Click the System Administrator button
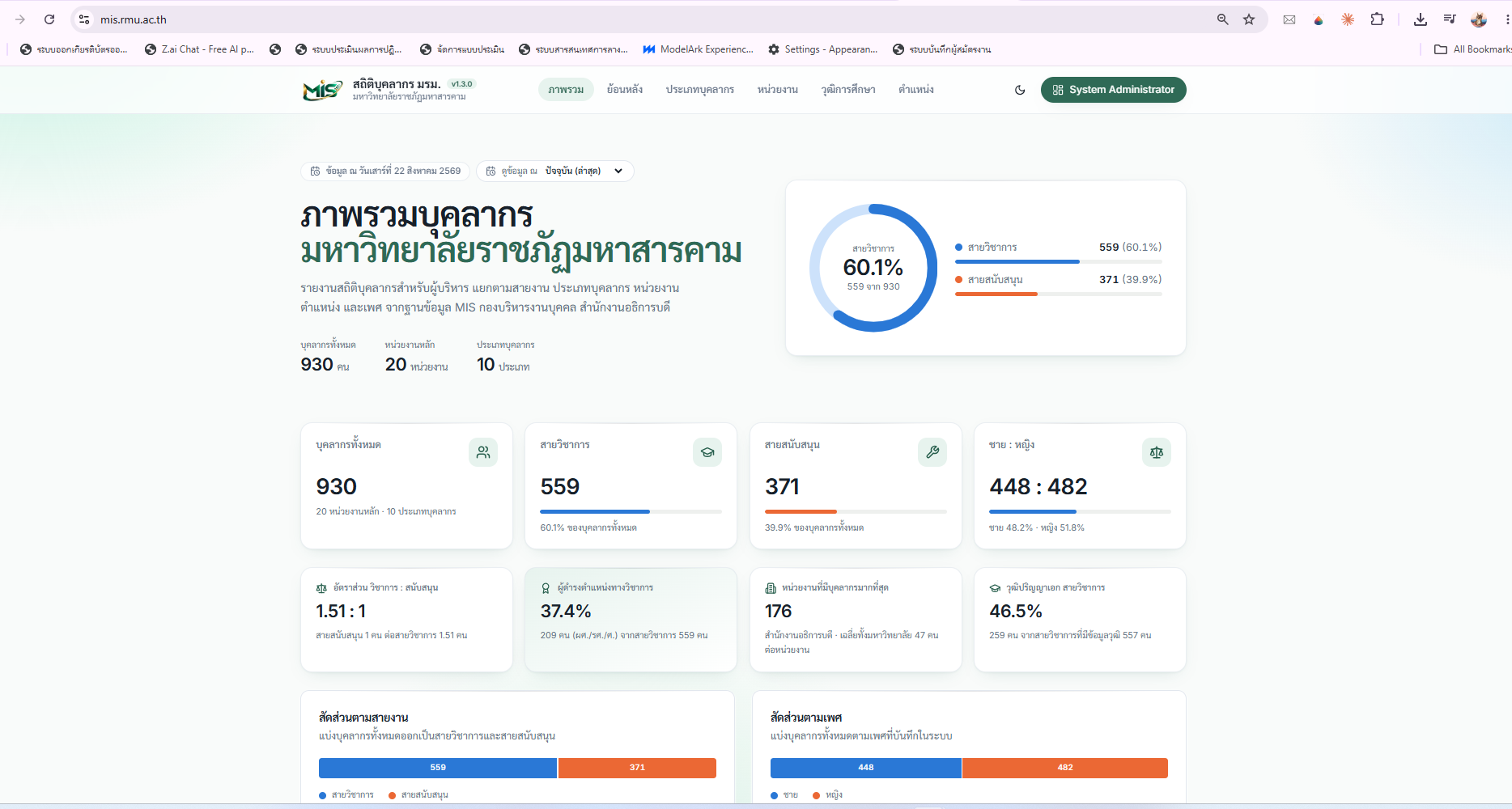 pyautogui.click(x=1114, y=90)
